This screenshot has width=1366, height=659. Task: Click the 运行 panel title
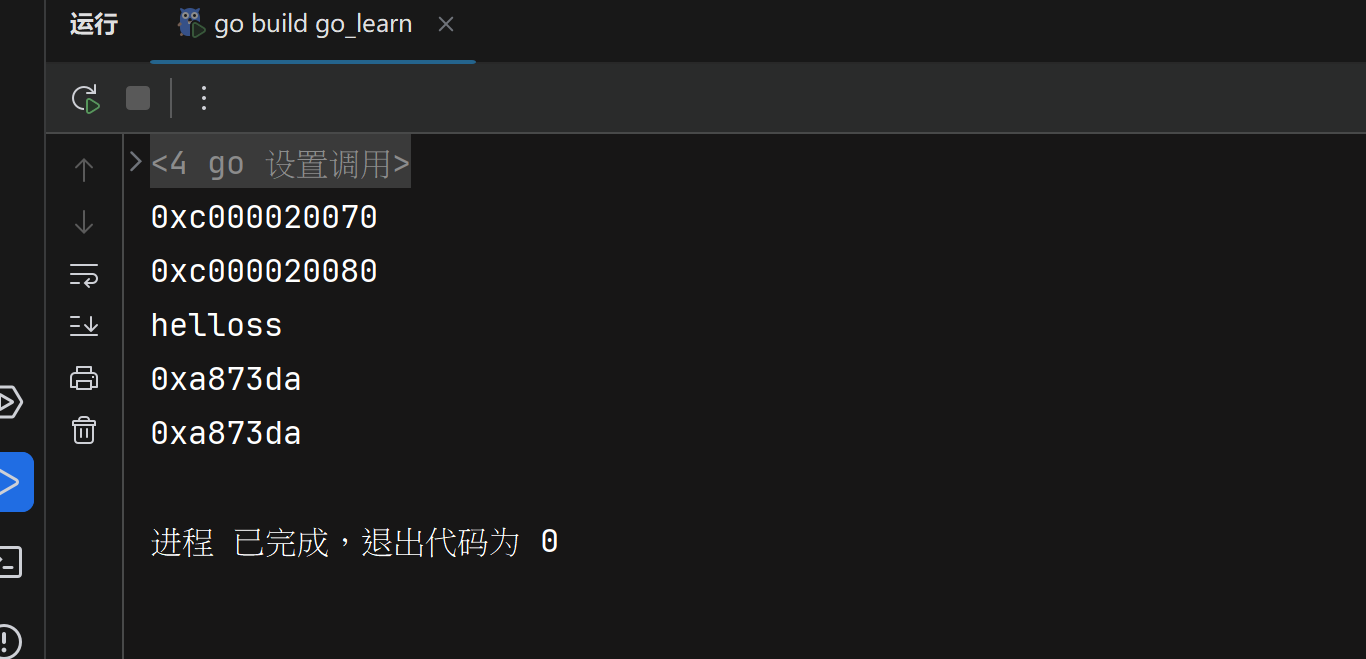point(94,25)
